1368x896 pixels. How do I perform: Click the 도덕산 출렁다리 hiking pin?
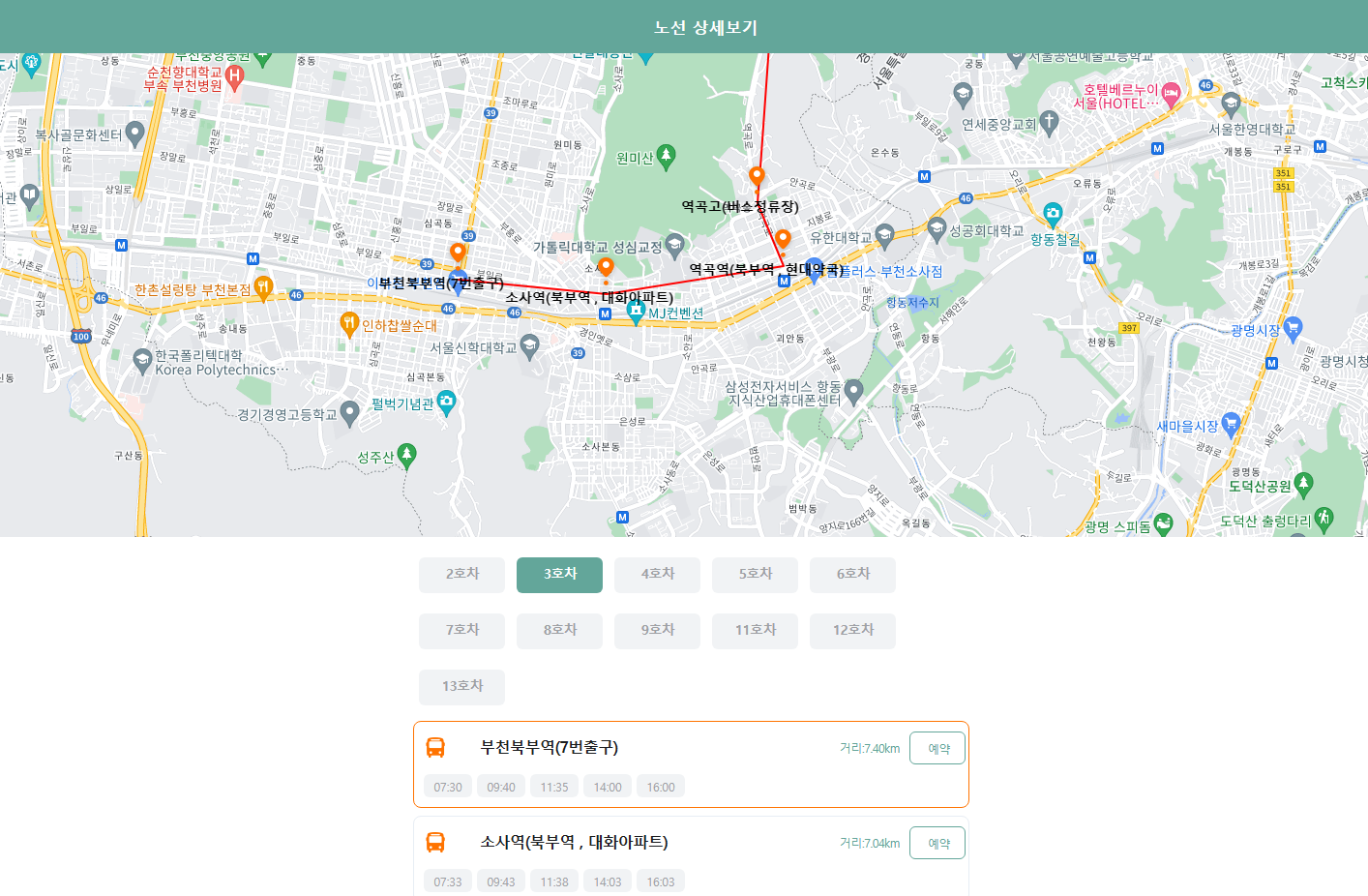coord(1323,520)
